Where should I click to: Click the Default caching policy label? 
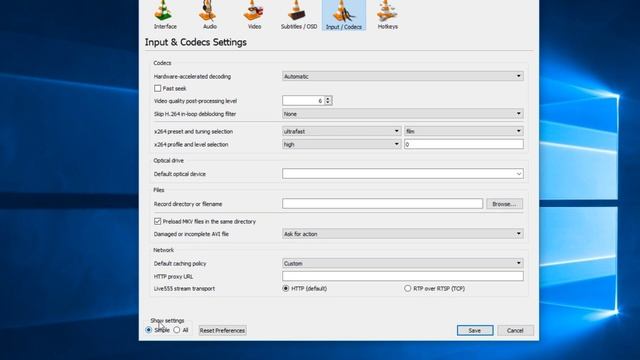point(180,263)
